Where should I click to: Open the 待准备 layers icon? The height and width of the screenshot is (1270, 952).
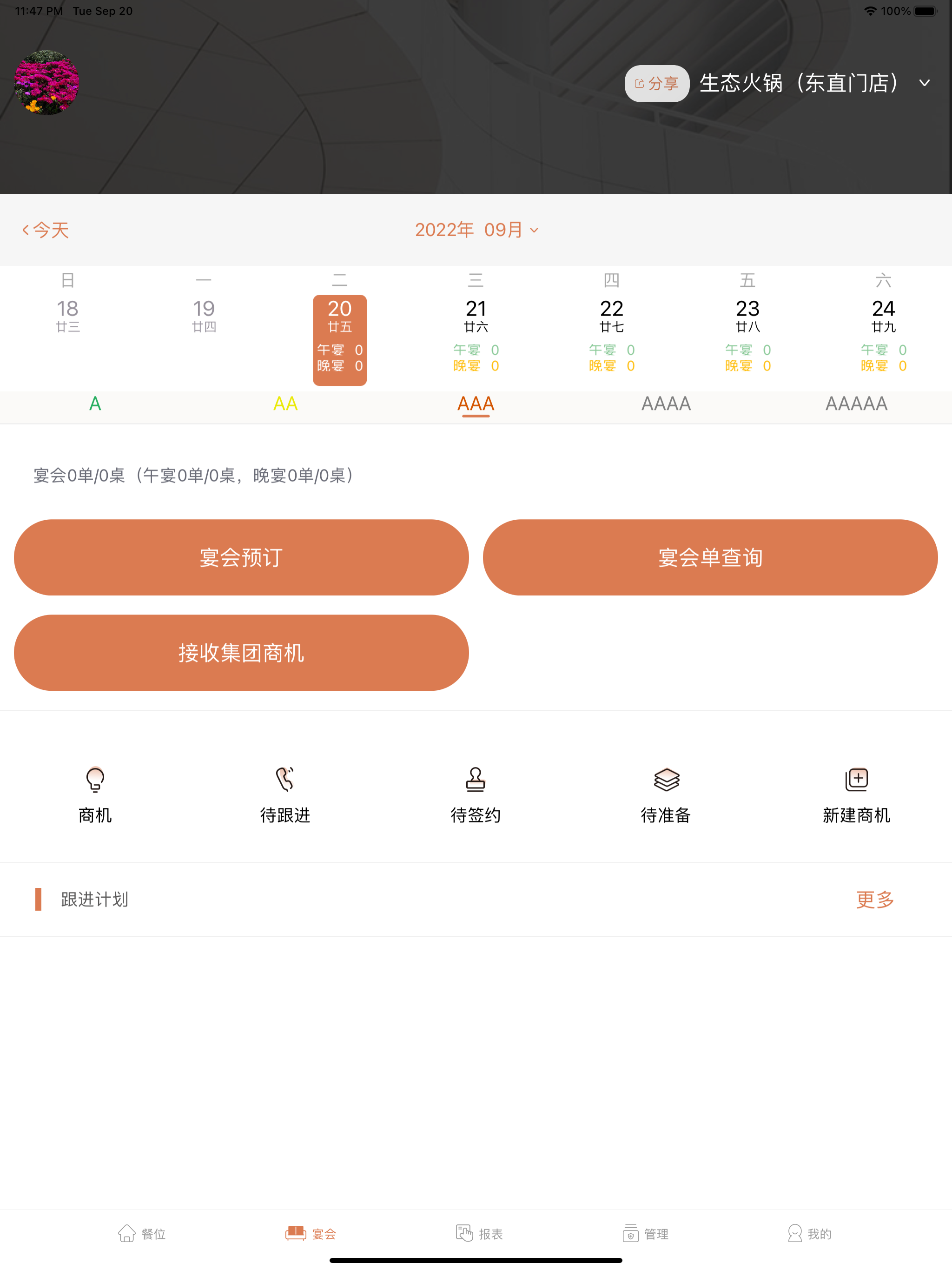click(x=666, y=780)
